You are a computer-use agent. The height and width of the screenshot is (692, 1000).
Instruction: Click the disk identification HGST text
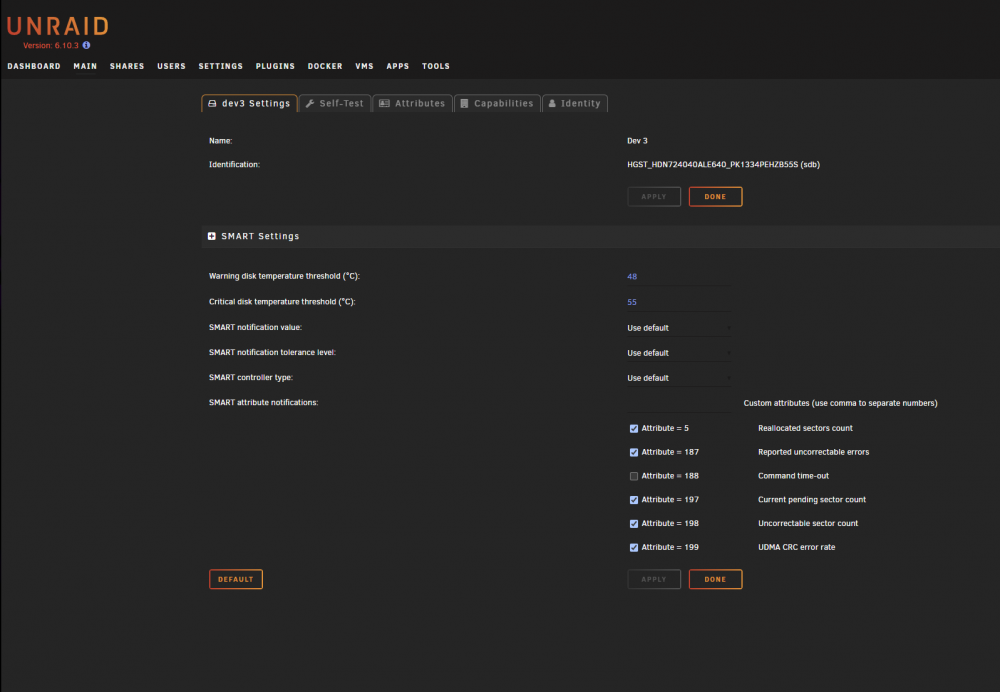pos(723,165)
